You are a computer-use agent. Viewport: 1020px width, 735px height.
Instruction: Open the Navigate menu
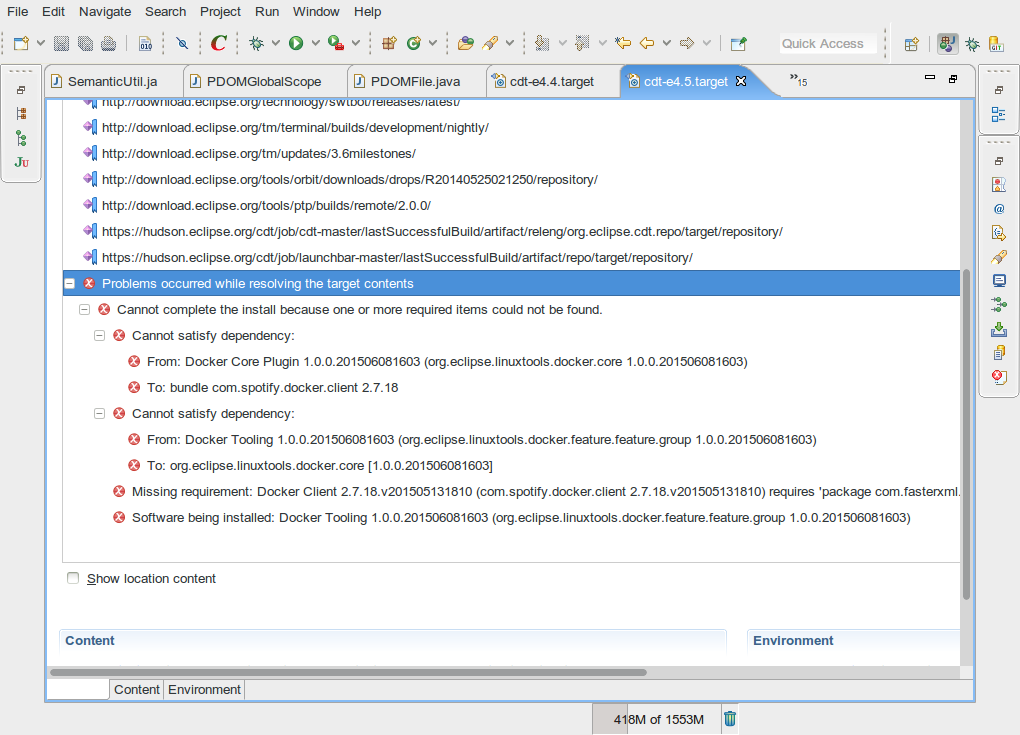[x=104, y=11]
